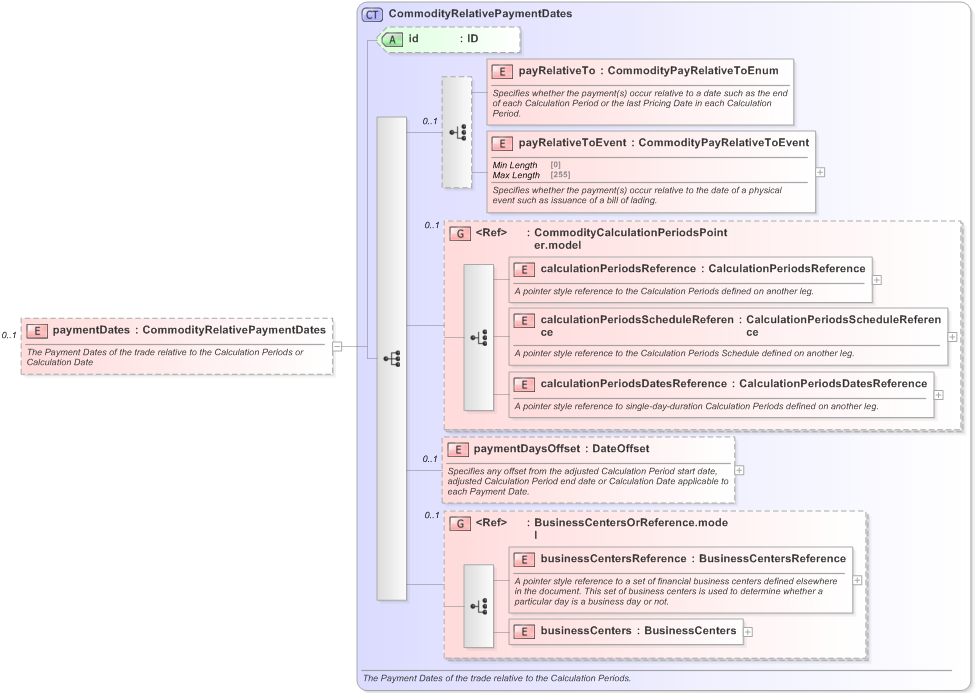This screenshot has height=693, width=975.
Task: Click the BusinessCentersReference type name
Action: [x=772, y=558]
